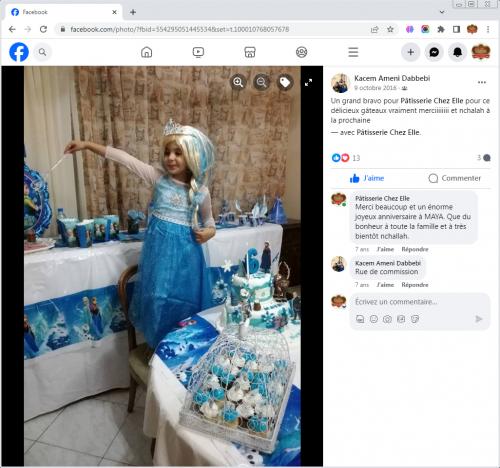Reply to the 'Rue de commission' comment
The height and width of the screenshot is (468, 500).
pyautogui.click(x=415, y=285)
